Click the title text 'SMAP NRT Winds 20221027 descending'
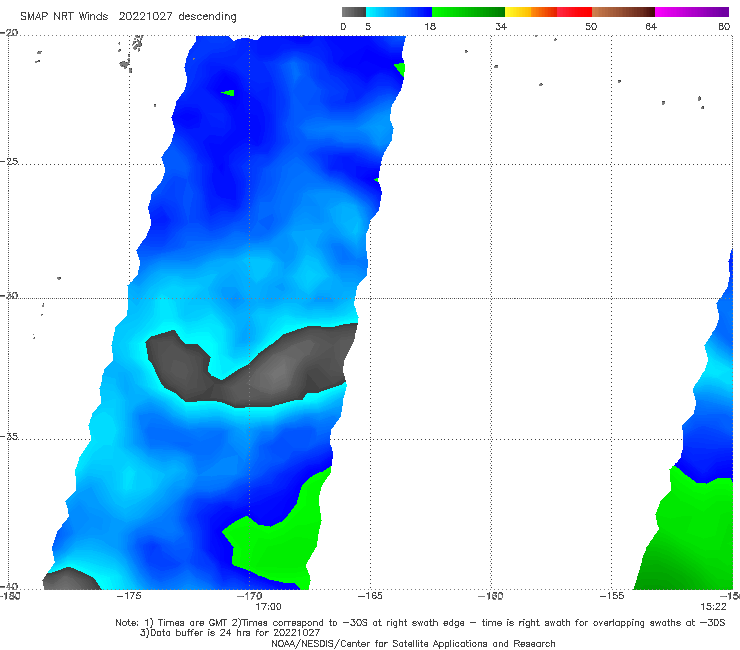This screenshot has width=740, height=650. click(128, 17)
